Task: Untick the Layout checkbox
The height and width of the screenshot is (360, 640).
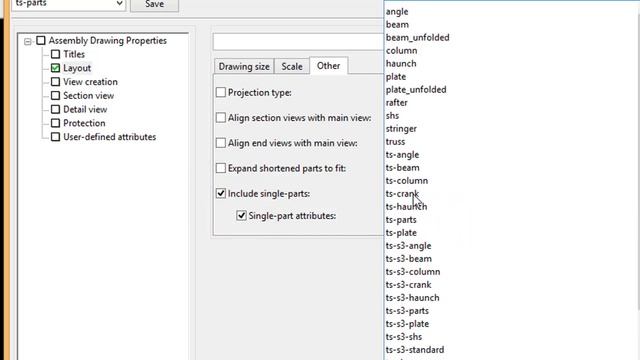Action: pyautogui.click(x=56, y=68)
